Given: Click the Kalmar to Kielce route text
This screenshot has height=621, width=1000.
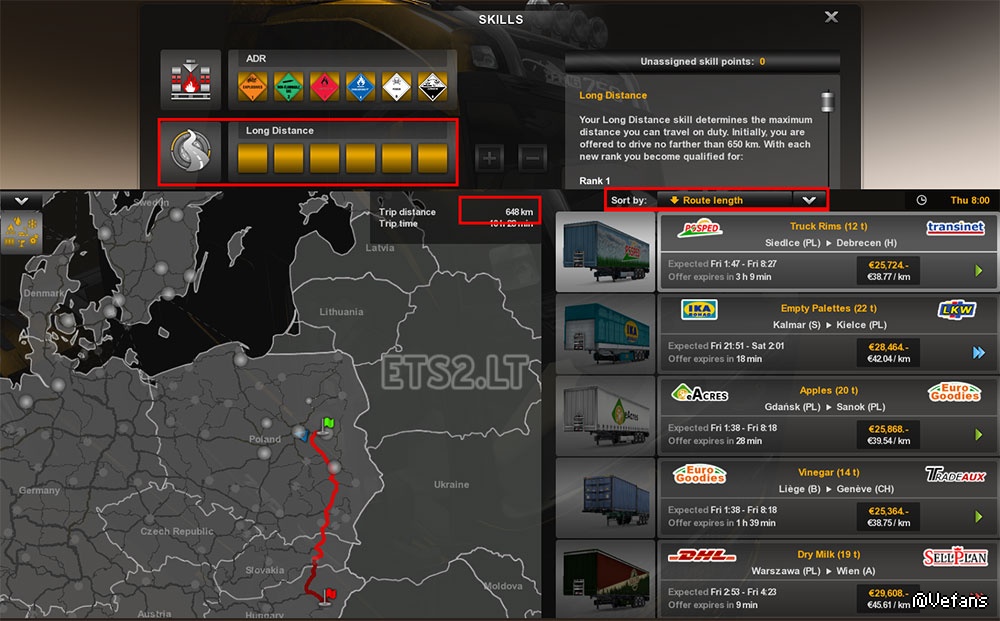Looking at the screenshot, I should 830,325.
